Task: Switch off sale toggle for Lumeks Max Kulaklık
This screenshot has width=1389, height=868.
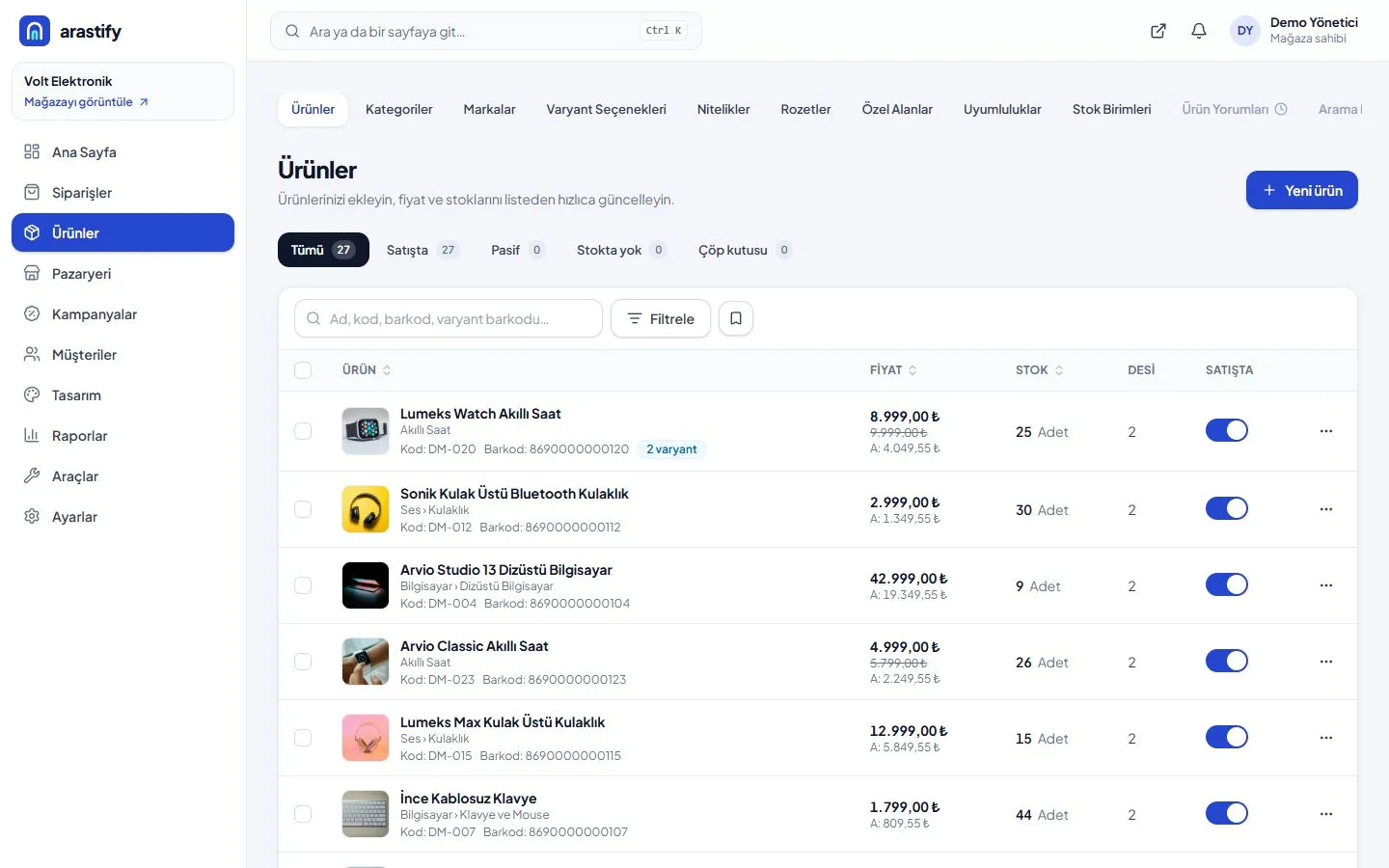Action: coord(1227,737)
